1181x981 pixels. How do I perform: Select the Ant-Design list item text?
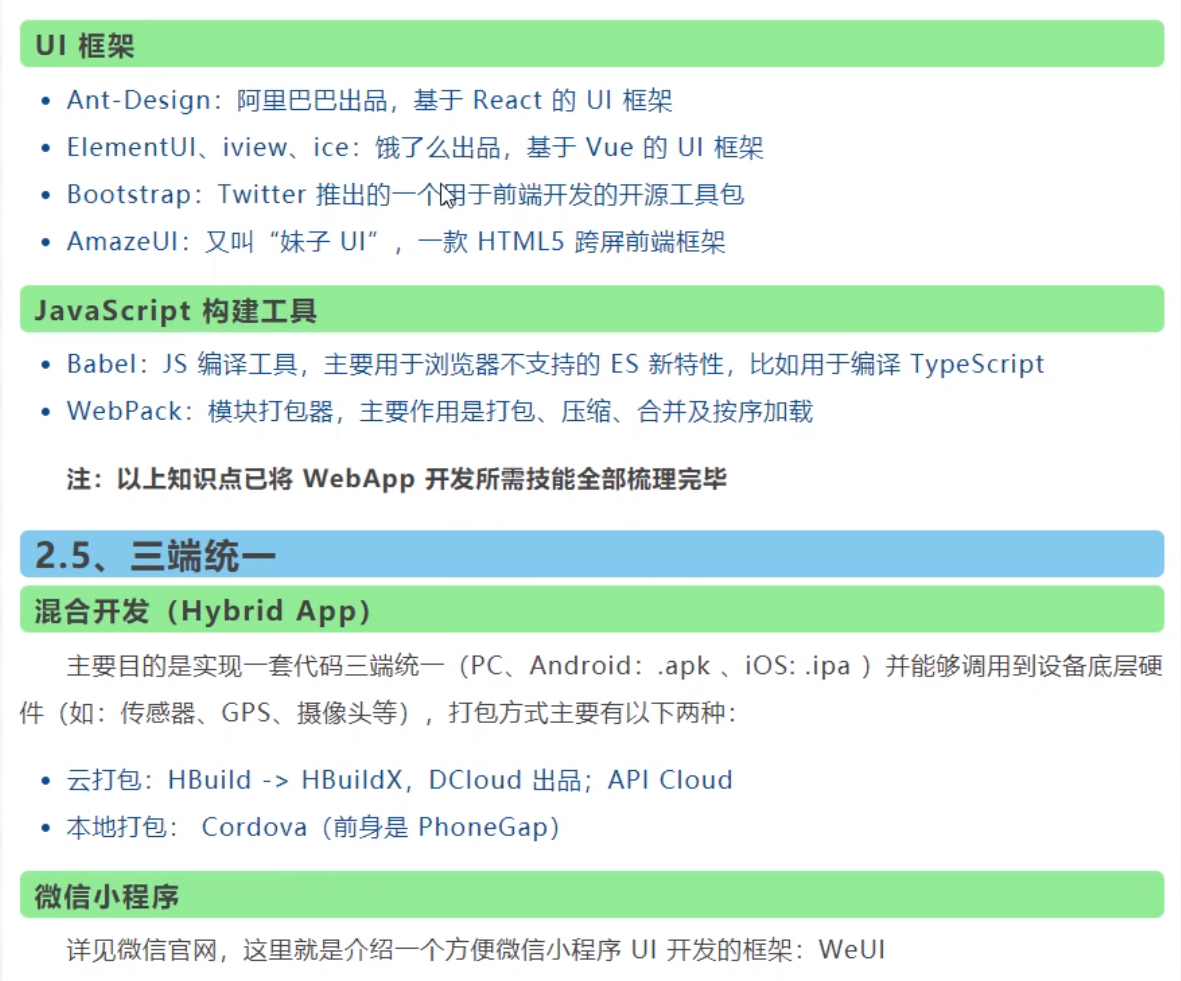click(x=369, y=100)
